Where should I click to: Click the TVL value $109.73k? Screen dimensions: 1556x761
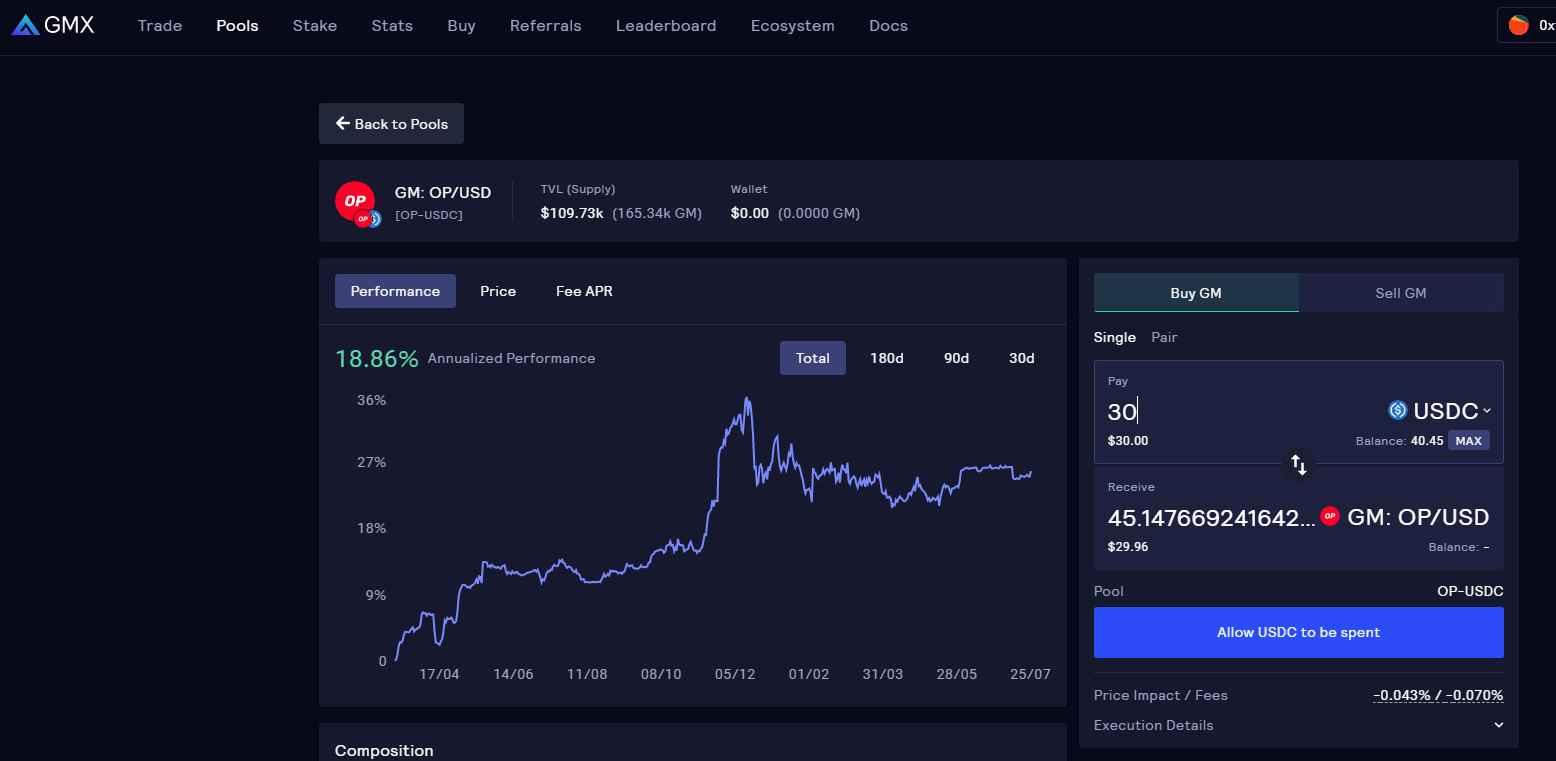573,213
